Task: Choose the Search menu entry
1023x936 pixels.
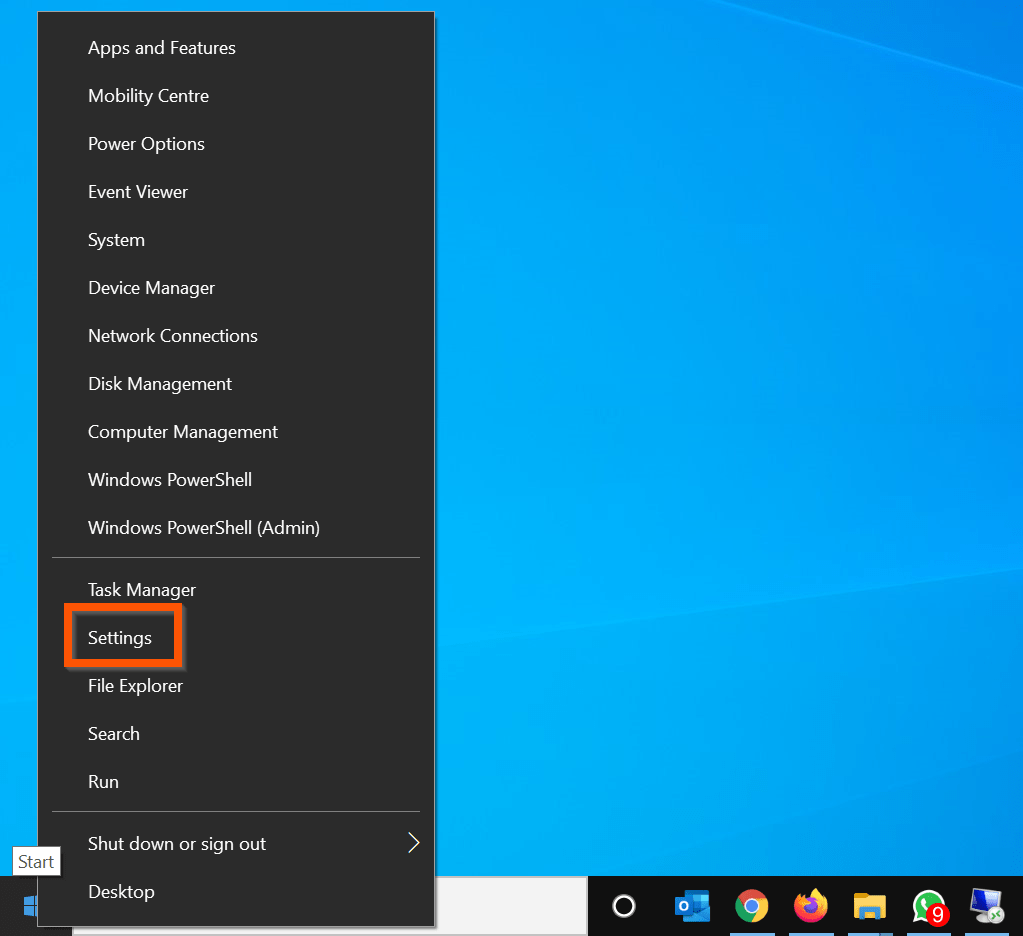Action: 236,734
